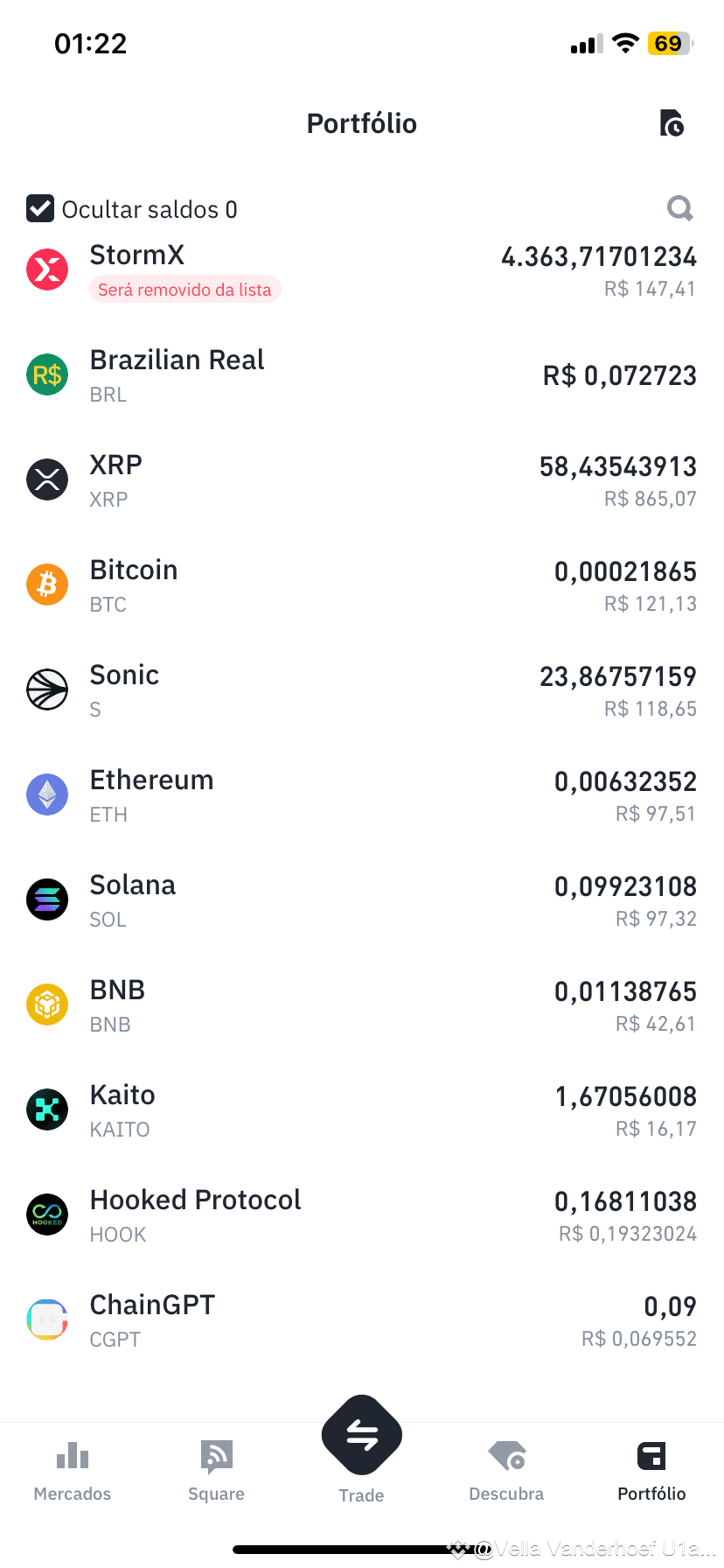Tap the StormX coin logo
The image size is (724, 1568).
(x=47, y=269)
